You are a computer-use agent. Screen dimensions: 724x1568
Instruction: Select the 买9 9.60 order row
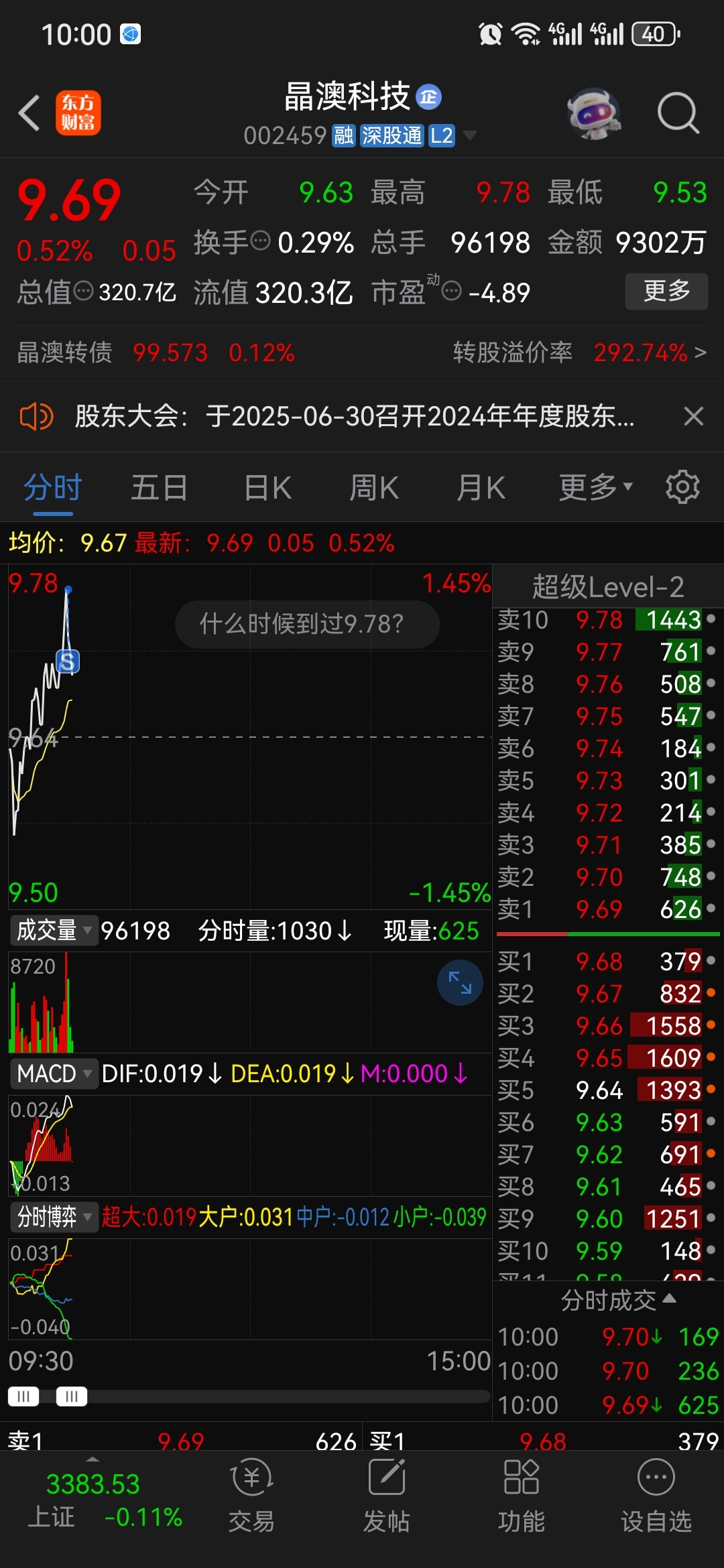(x=607, y=1219)
